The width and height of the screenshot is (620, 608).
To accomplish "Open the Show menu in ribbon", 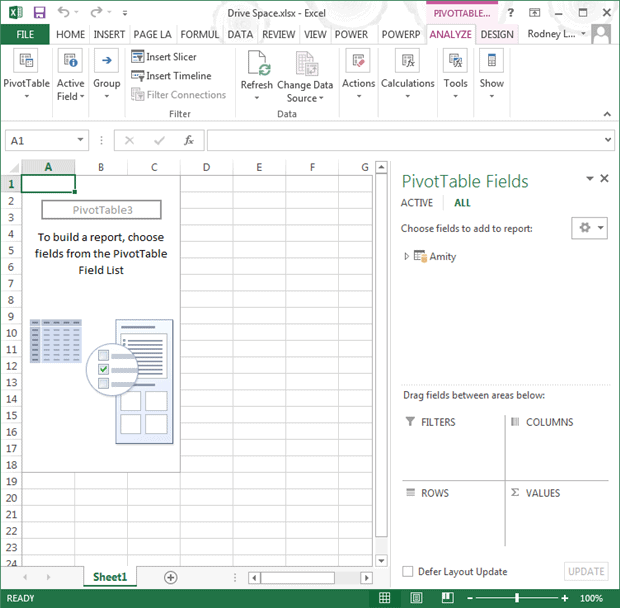I will click(x=491, y=74).
